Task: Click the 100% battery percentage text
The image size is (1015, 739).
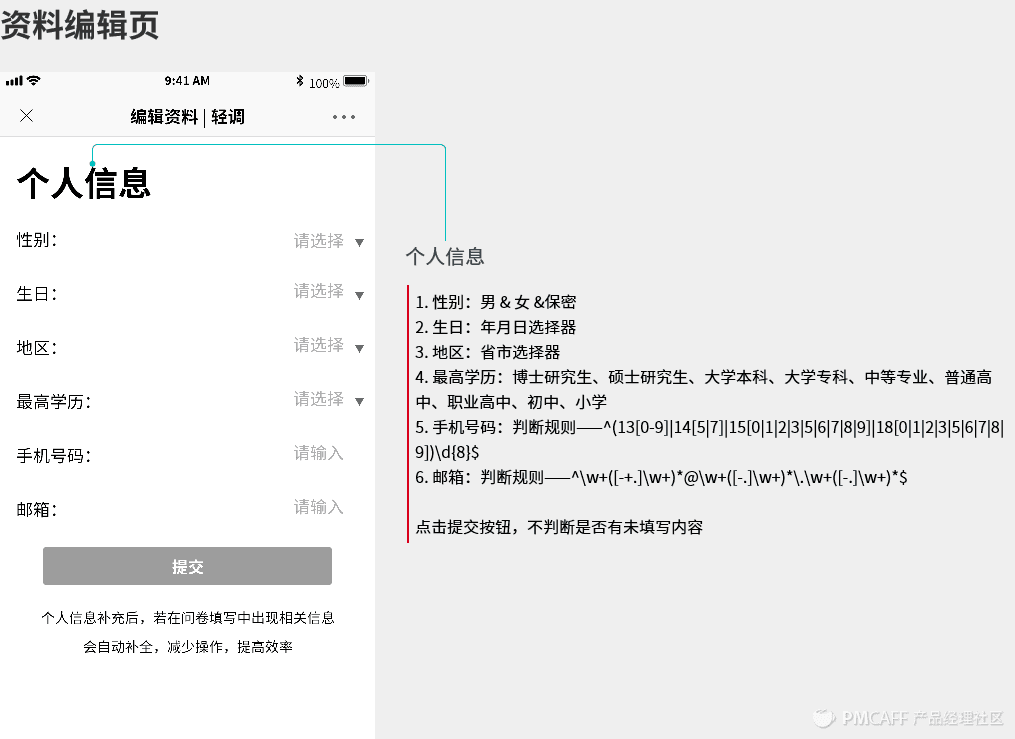Action: [324, 83]
